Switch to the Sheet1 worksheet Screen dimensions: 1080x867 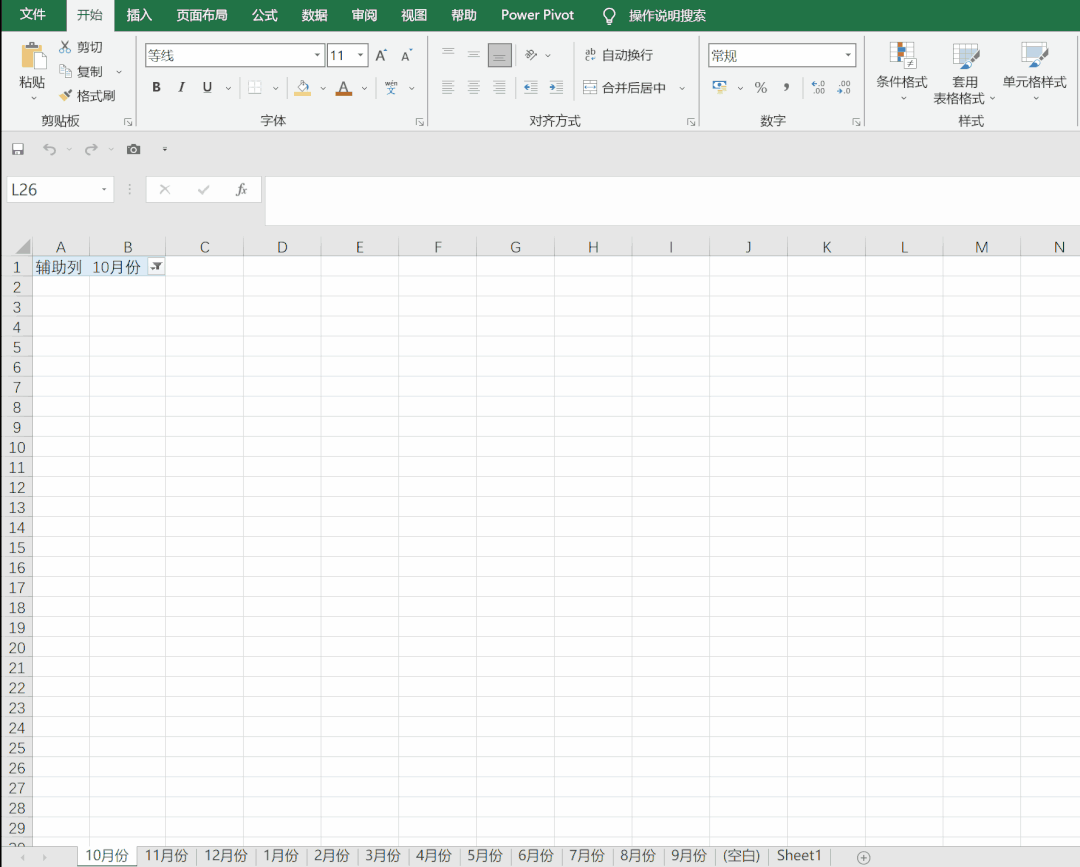pos(799,855)
